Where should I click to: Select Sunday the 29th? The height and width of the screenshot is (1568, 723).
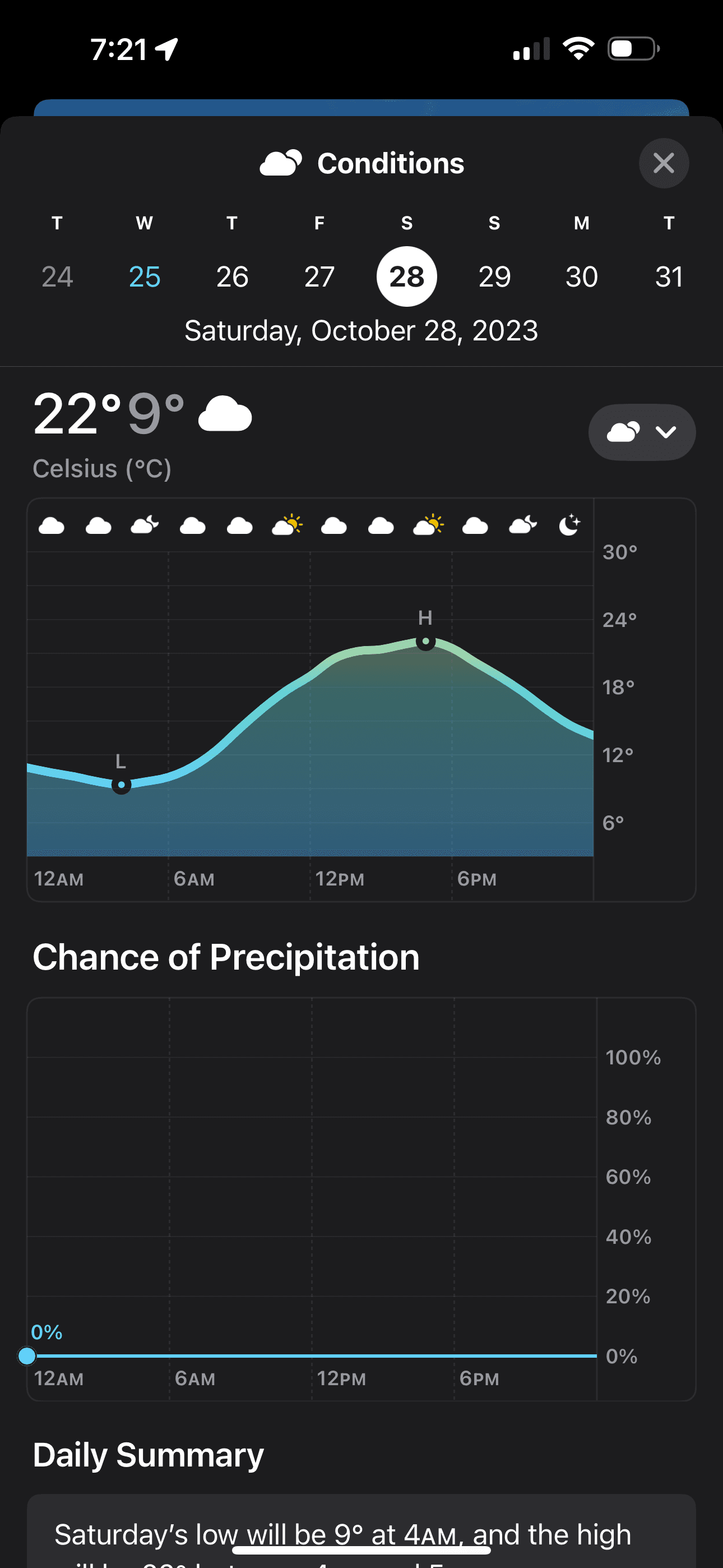coord(494,276)
